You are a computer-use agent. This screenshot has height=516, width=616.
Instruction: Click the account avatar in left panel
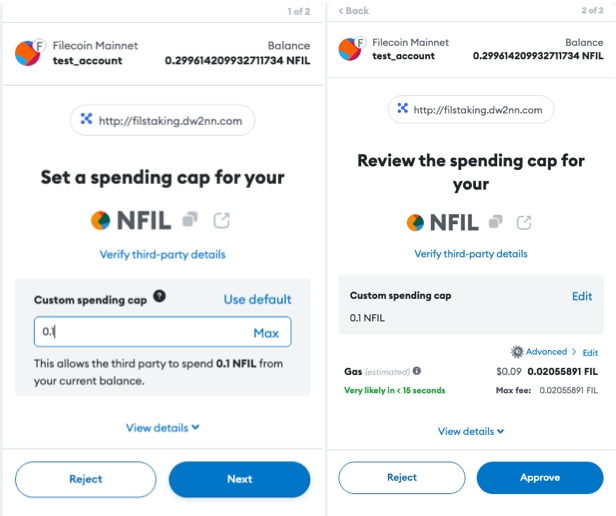[27, 53]
